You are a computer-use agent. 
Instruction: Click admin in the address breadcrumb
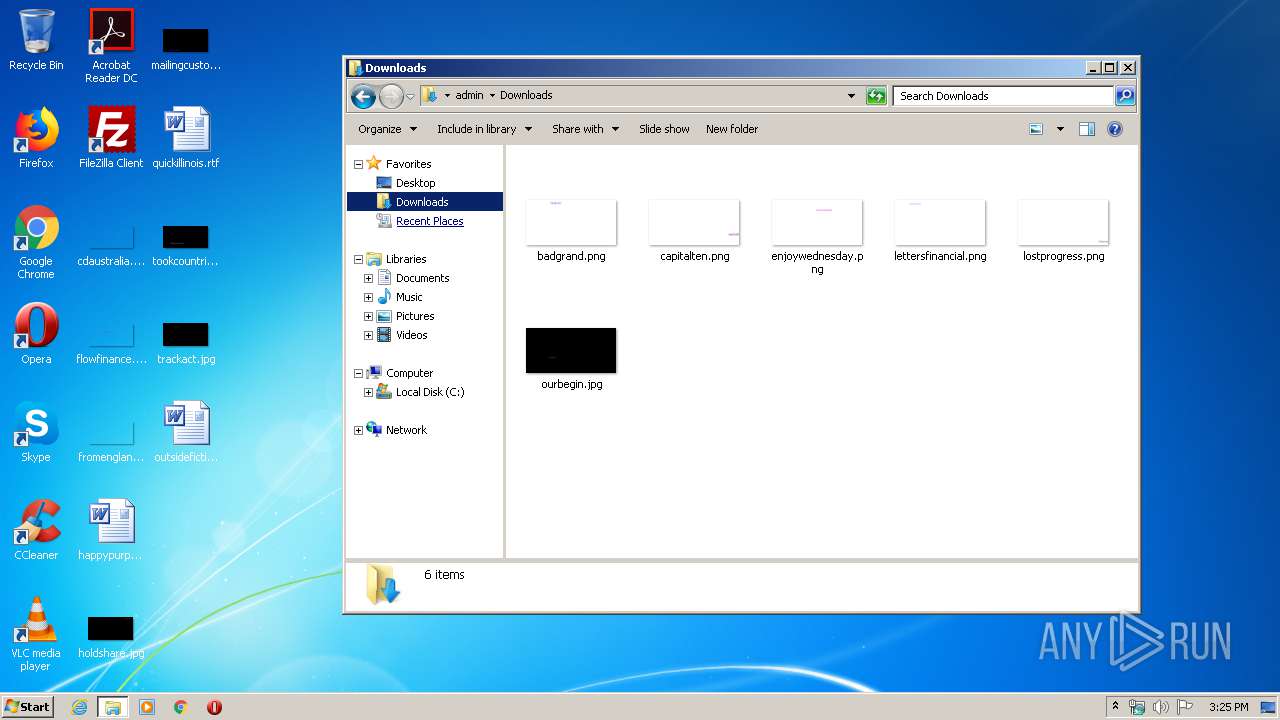pyautogui.click(x=469, y=96)
